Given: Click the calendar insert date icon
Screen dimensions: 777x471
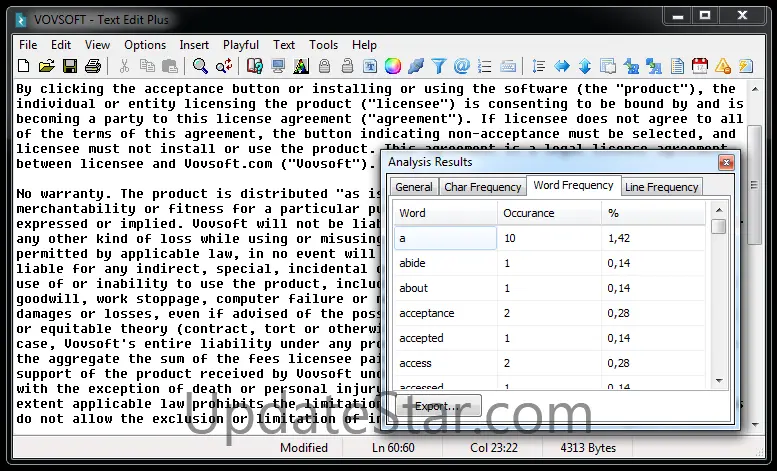Looking at the screenshot, I should (x=700, y=65).
